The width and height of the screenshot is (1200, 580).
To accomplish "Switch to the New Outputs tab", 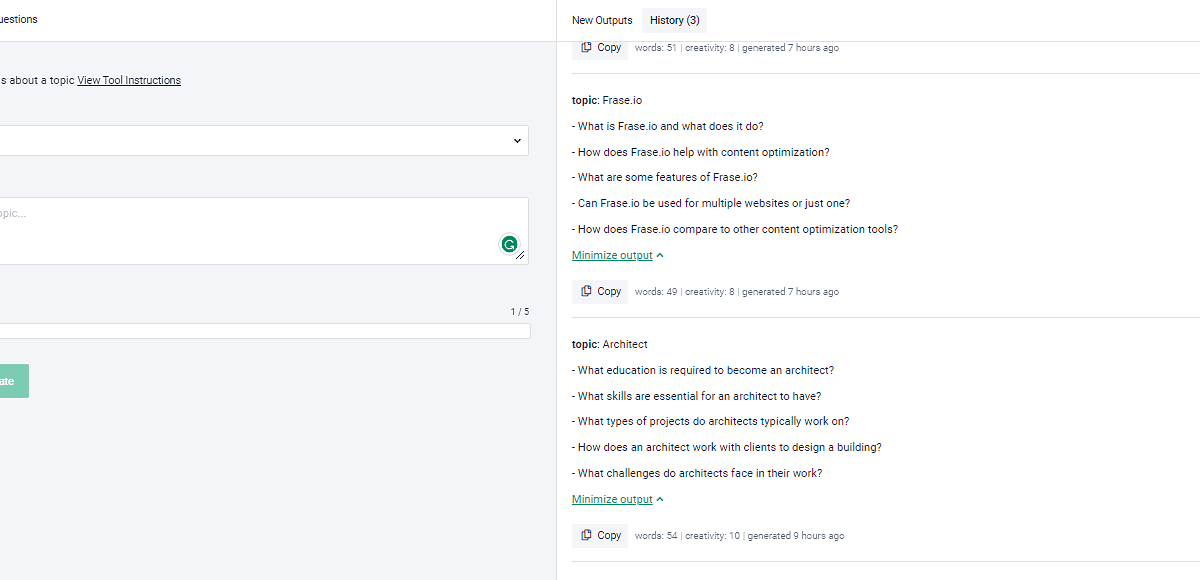I will click(x=602, y=20).
